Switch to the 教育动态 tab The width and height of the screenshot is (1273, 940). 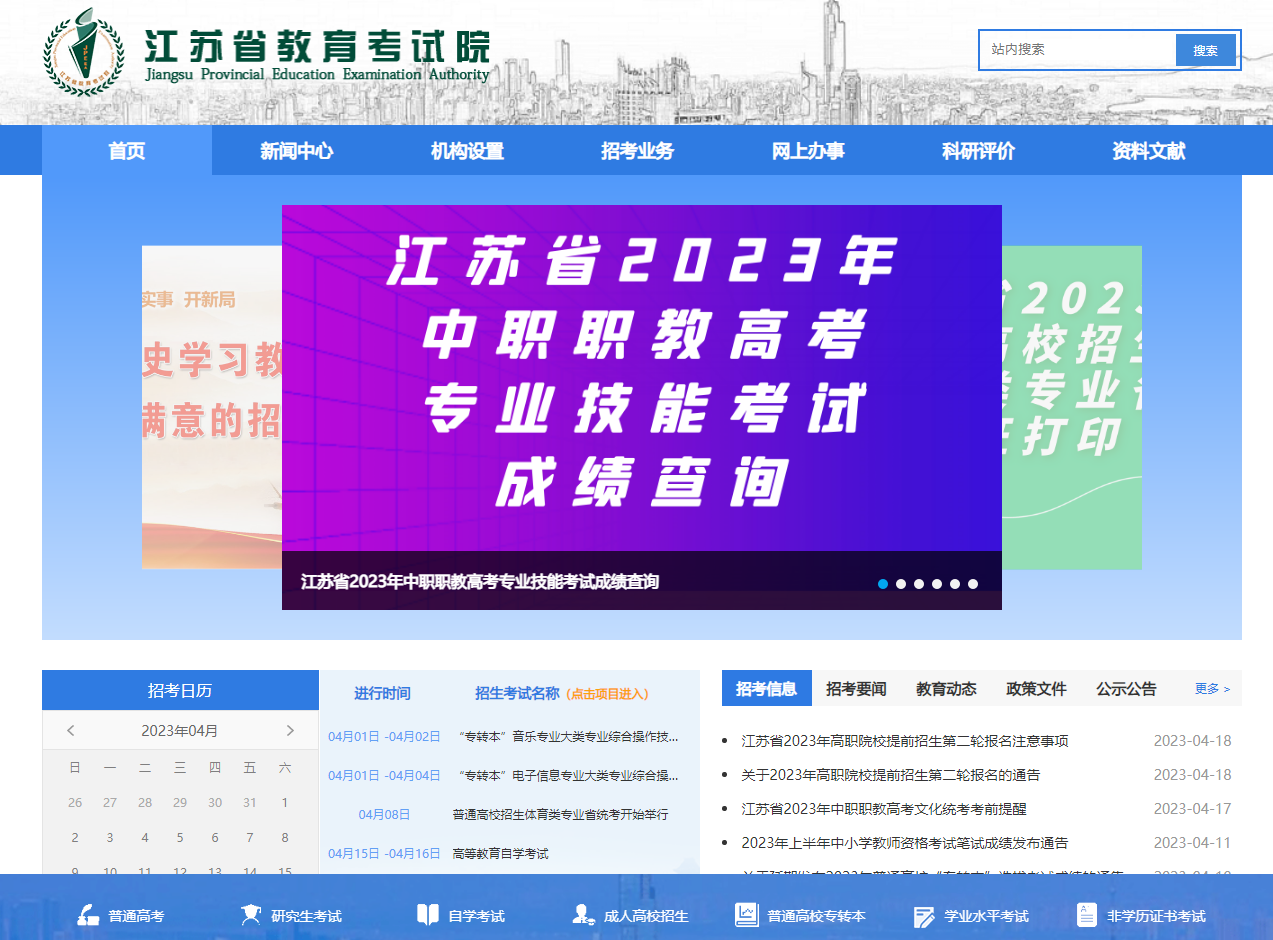point(946,689)
